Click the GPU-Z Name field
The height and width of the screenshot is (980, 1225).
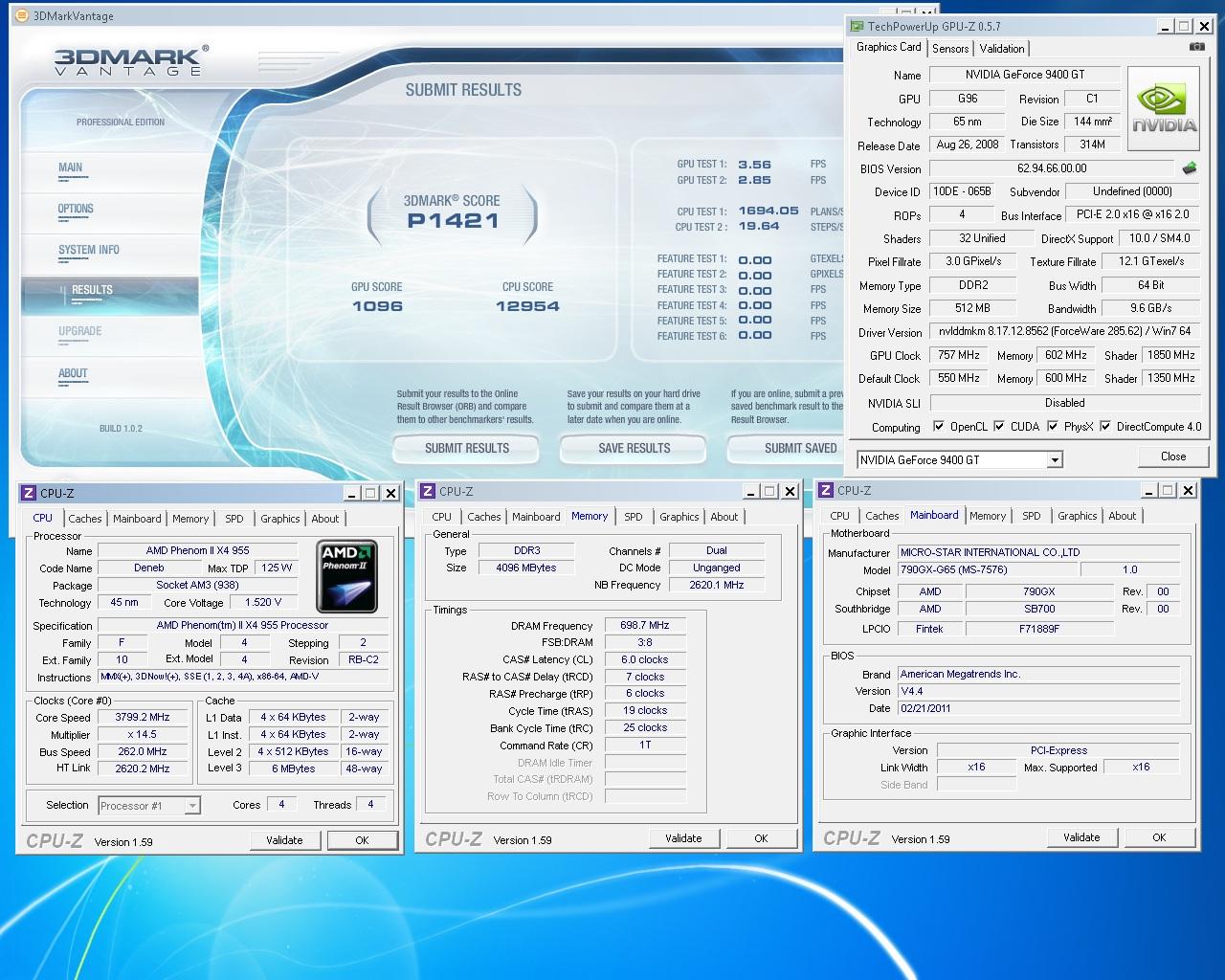click(1025, 75)
